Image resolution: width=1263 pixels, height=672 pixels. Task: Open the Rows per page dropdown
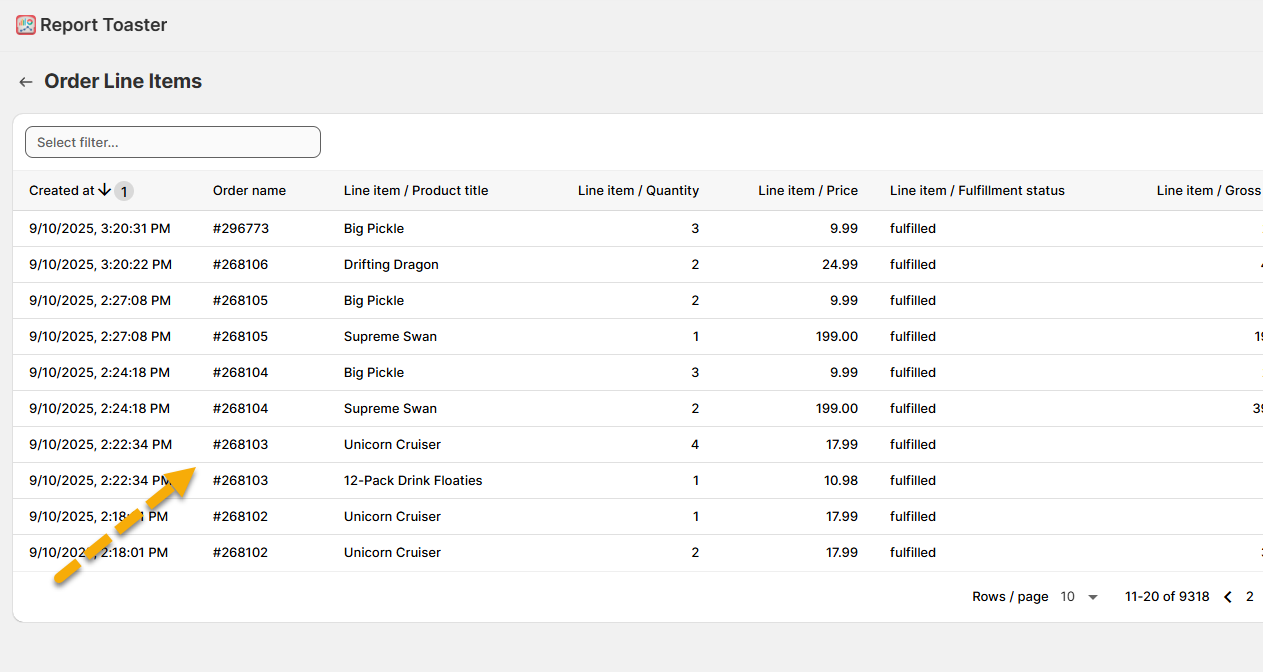pyautogui.click(x=1079, y=597)
